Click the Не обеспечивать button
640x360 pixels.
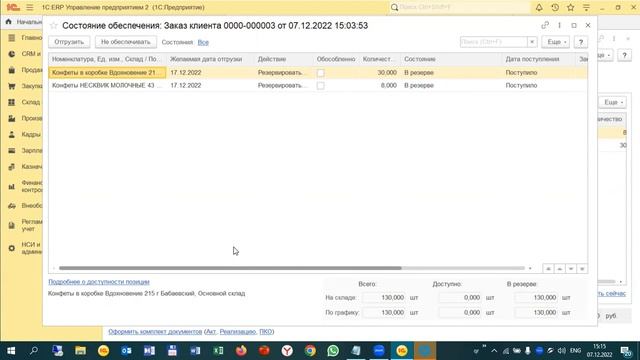pyautogui.click(x=126, y=42)
